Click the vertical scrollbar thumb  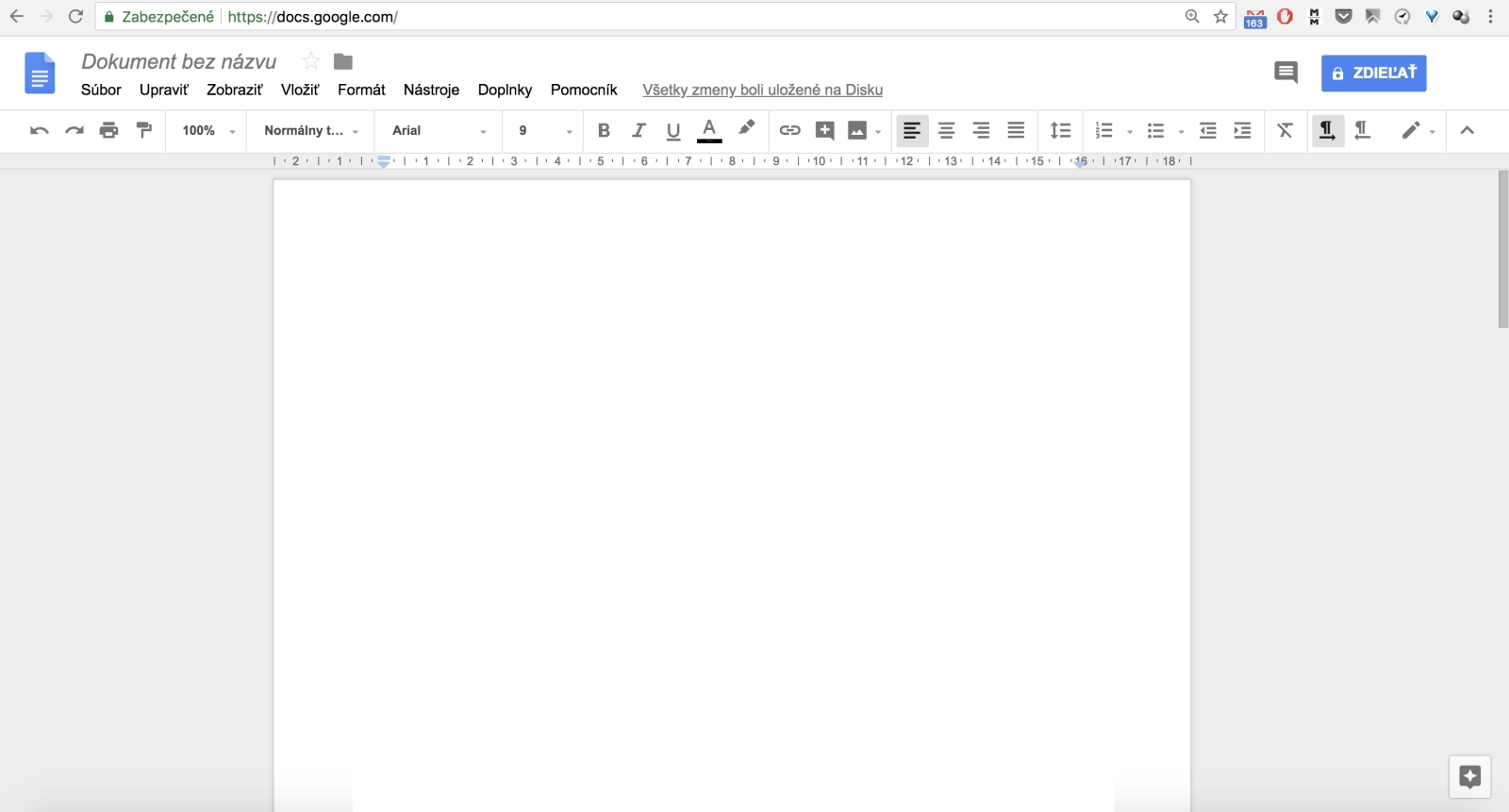pyautogui.click(x=1502, y=249)
